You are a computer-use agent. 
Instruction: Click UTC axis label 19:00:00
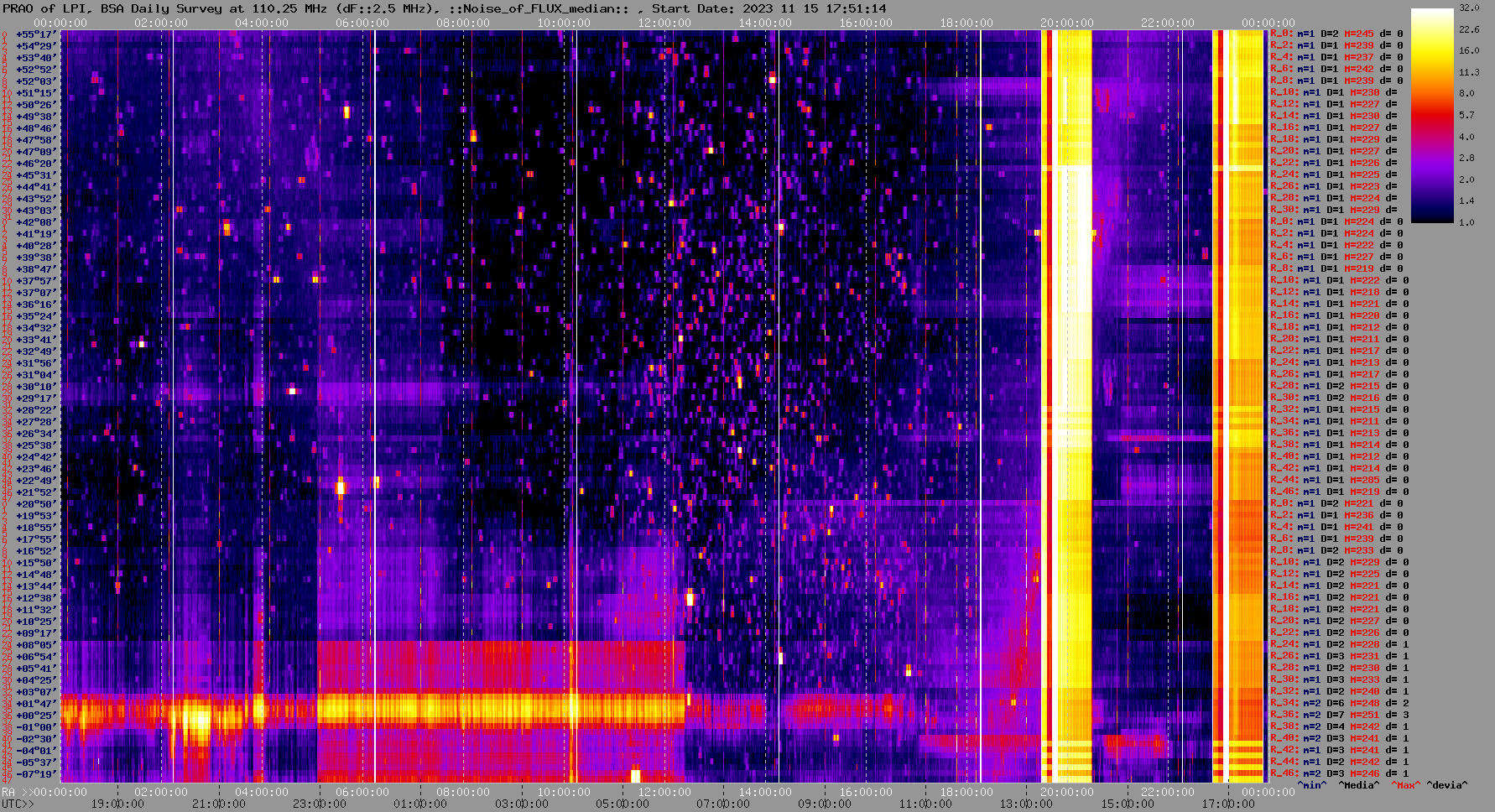117,804
